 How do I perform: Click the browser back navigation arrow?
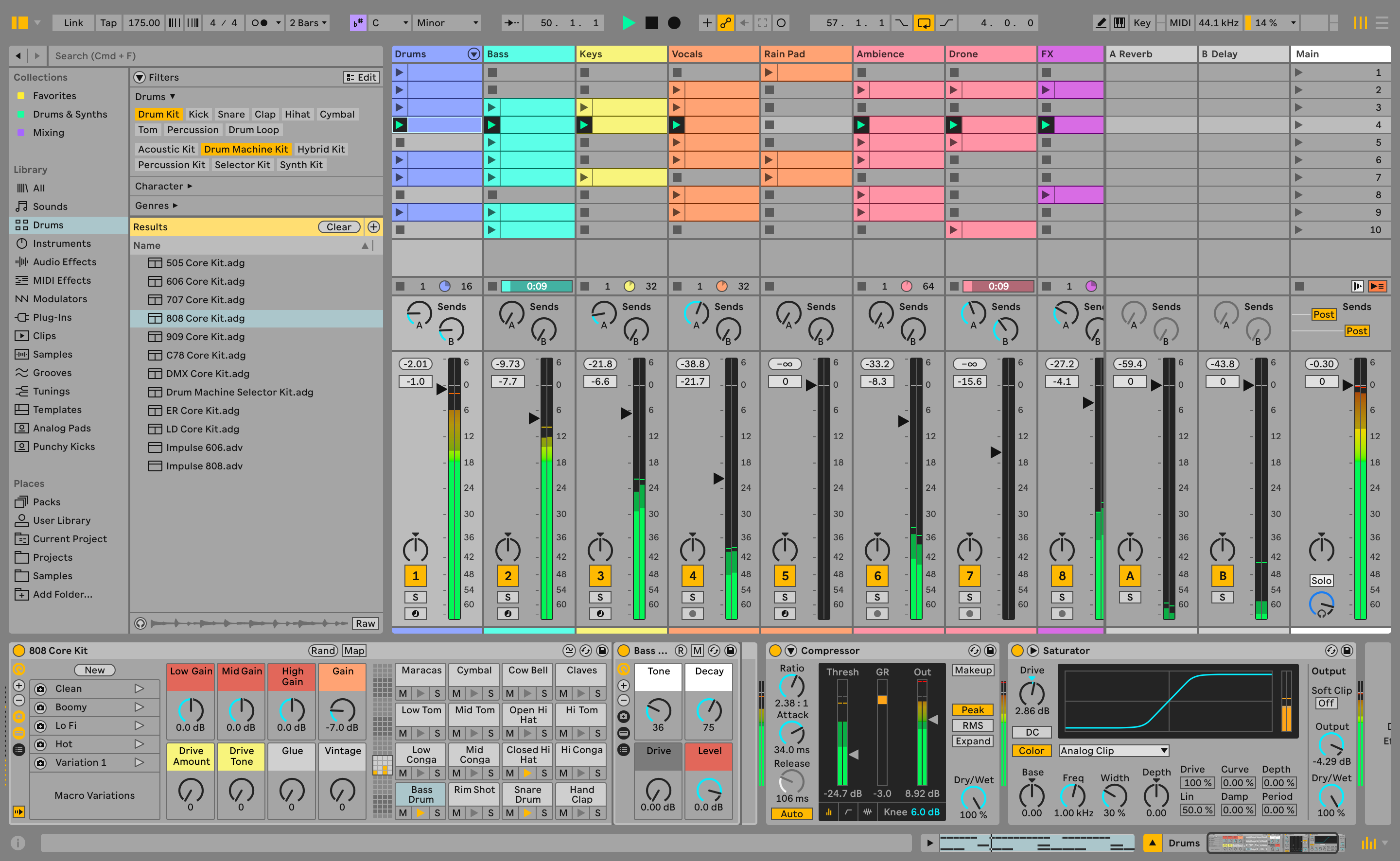coord(17,55)
